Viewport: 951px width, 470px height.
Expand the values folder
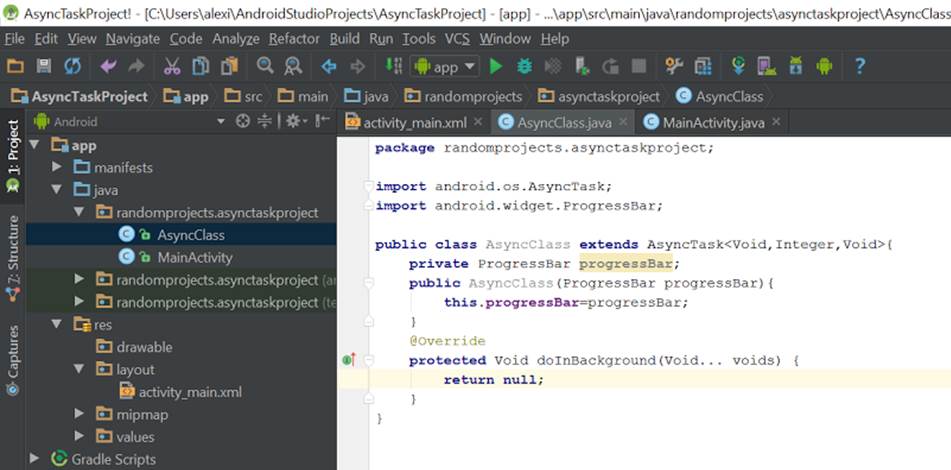[x=79, y=436]
